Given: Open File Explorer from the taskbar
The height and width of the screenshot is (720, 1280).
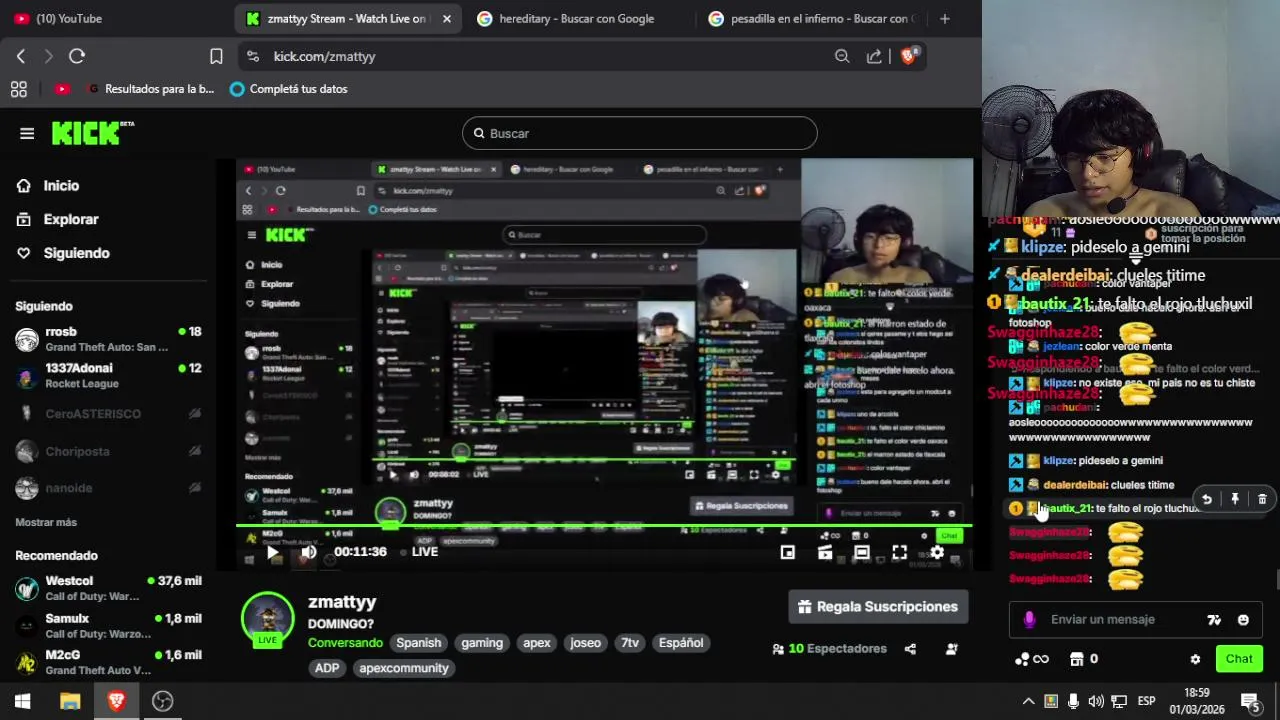Looking at the screenshot, I should click(x=70, y=701).
